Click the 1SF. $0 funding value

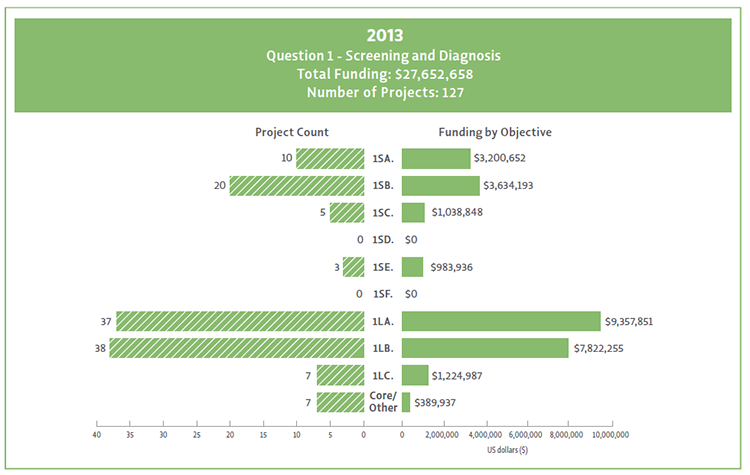(410, 294)
